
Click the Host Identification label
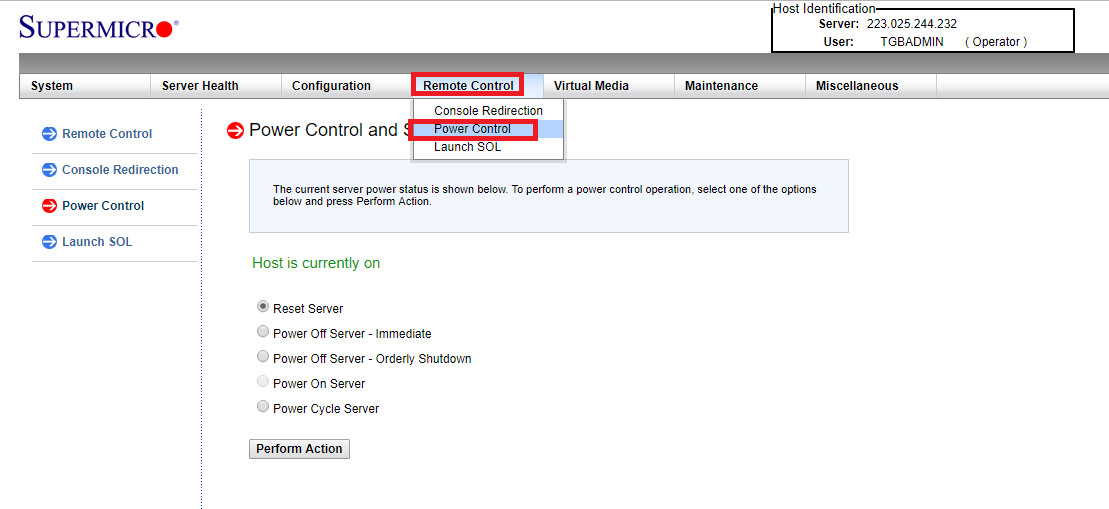pyautogui.click(x=824, y=8)
